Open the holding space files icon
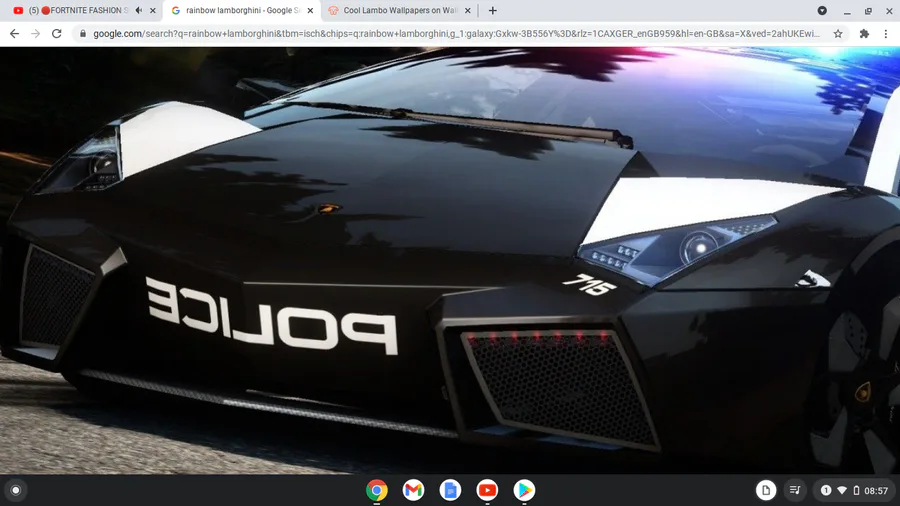Image resolution: width=900 pixels, height=506 pixels. 766,490
